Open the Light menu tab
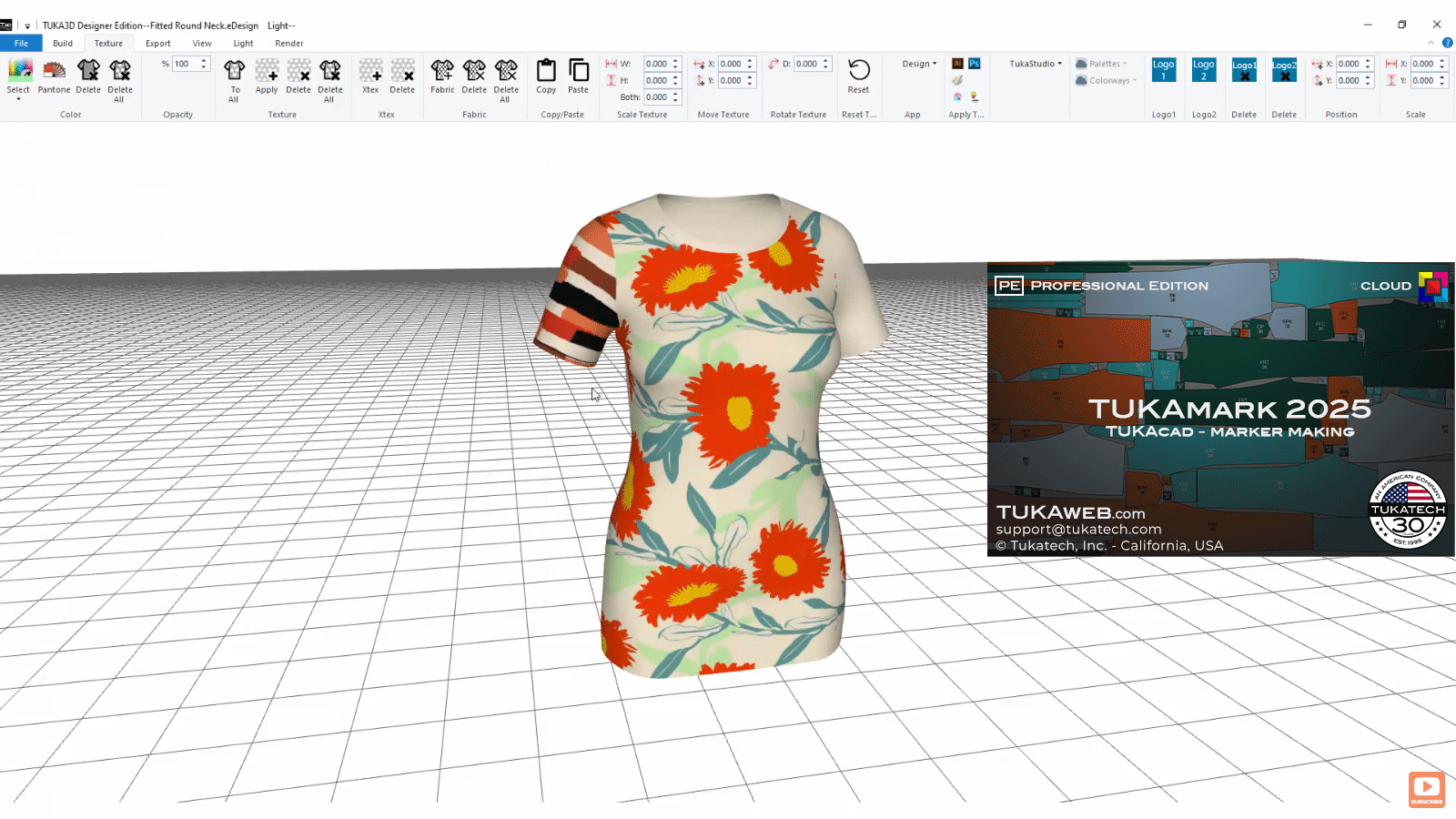The height and width of the screenshot is (819, 1456). (x=242, y=43)
